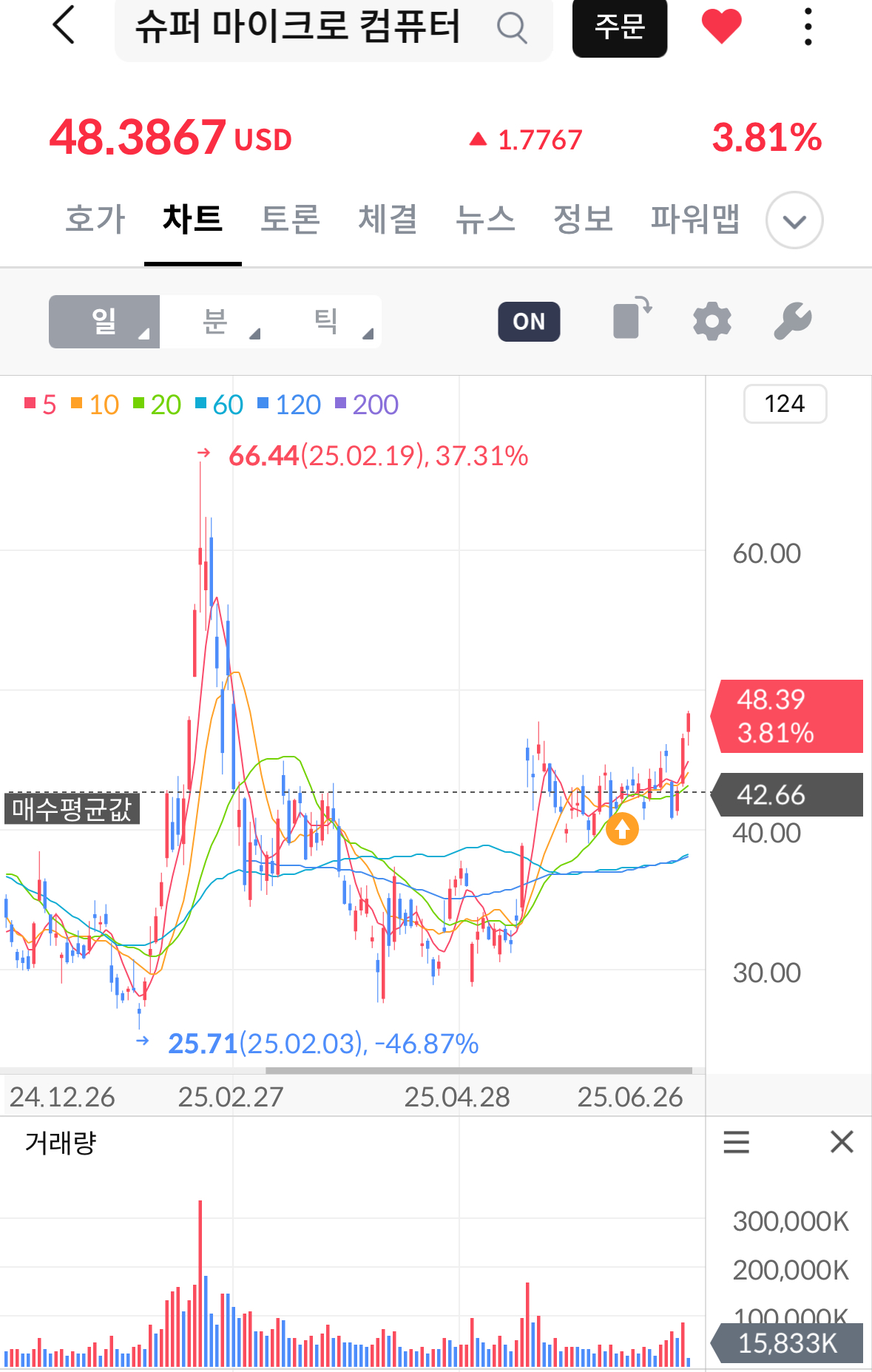
Task: Tap the 25.71 low price annotation
Action: 323,1044
